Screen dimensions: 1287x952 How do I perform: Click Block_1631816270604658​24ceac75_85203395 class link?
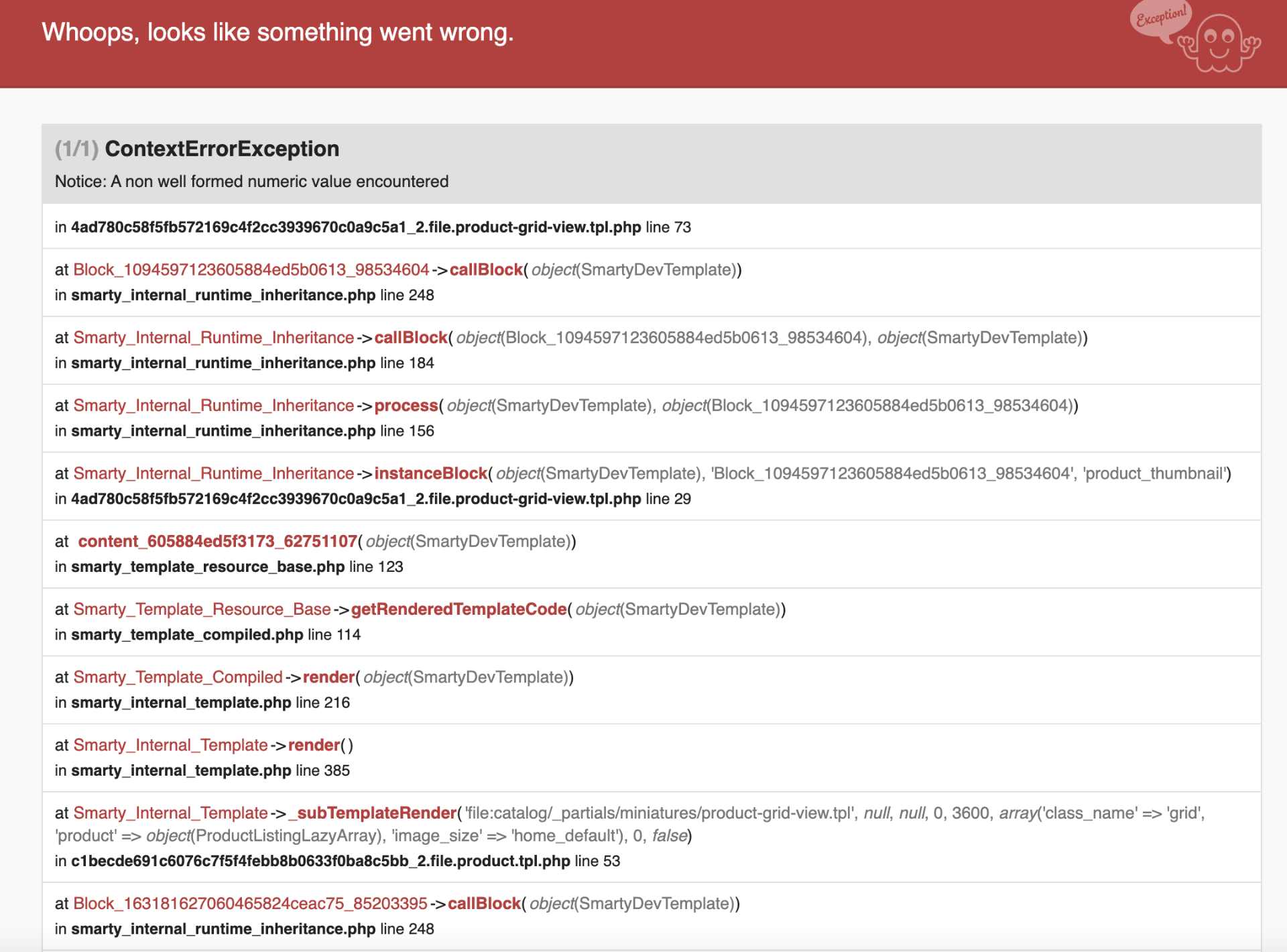click(x=250, y=903)
